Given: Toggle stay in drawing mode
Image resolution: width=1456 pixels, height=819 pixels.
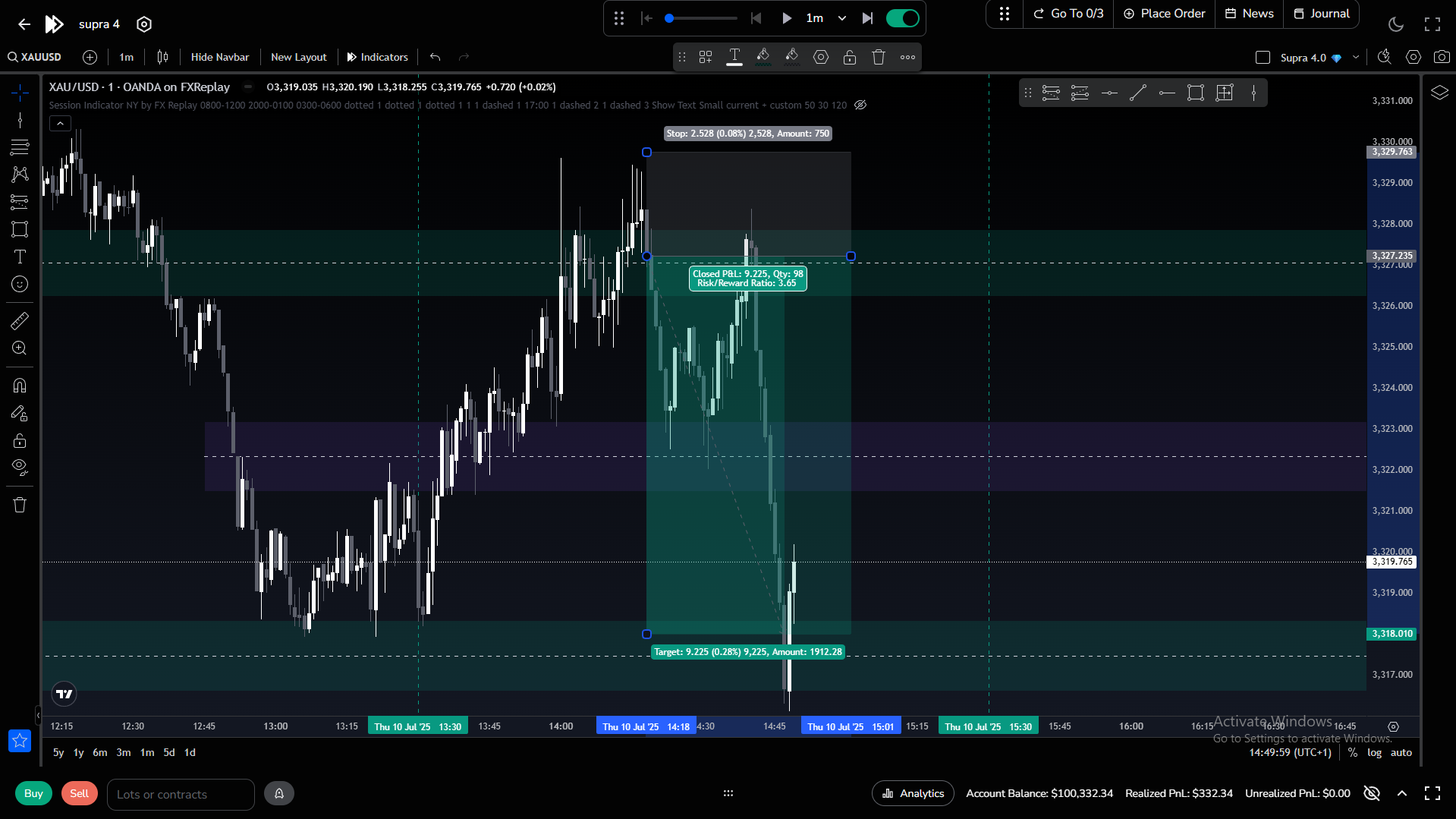Looking at the screenshot, I should (20, 414).
